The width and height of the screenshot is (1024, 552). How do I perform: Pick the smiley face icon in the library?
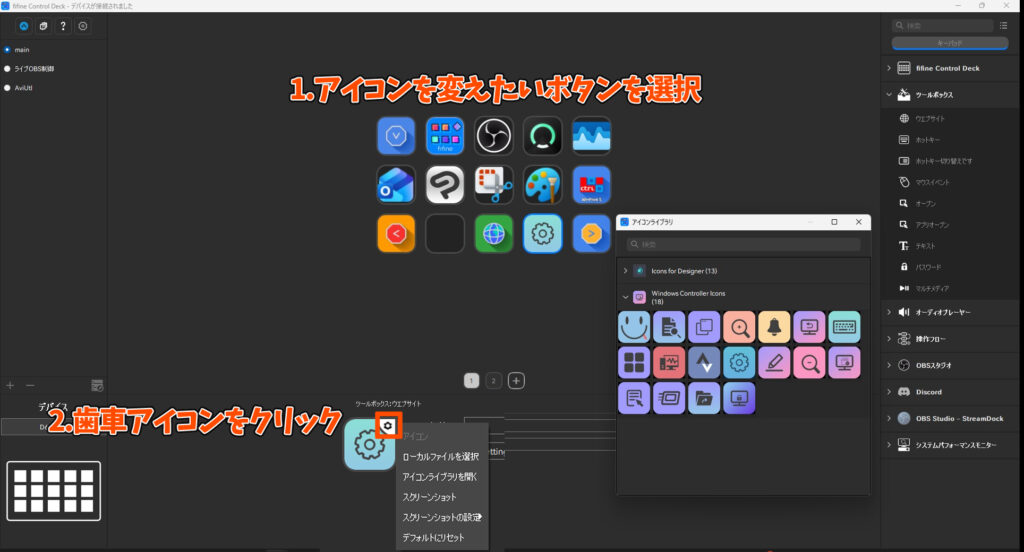click(635, 327)
